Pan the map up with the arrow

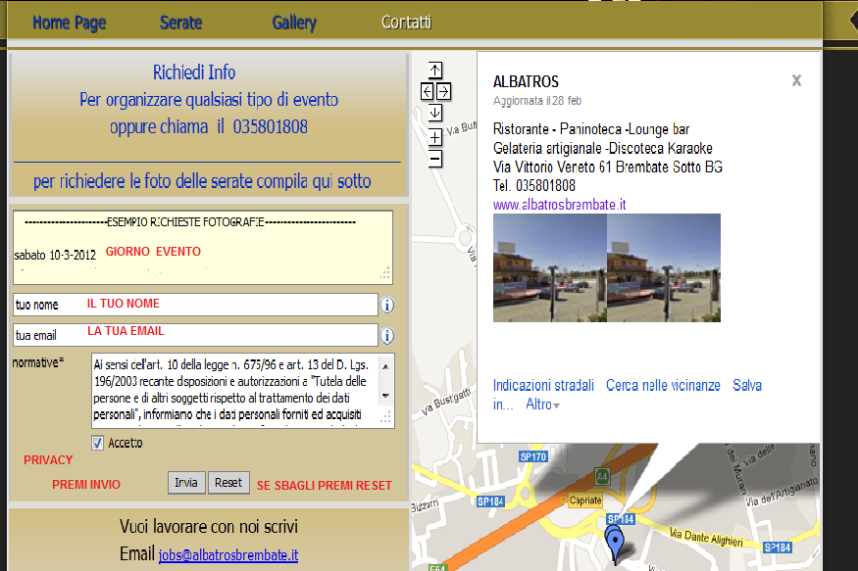click(x=435, y=70)
